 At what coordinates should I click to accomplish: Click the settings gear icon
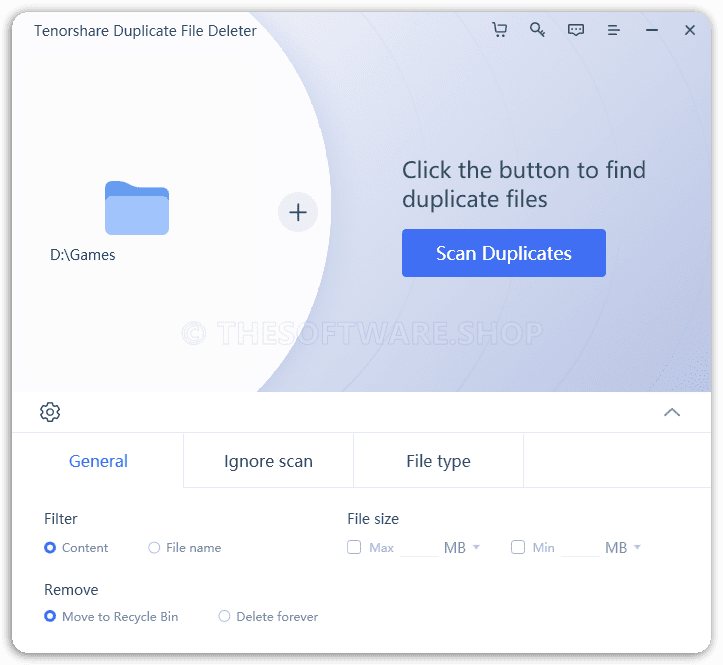point(50,412)
